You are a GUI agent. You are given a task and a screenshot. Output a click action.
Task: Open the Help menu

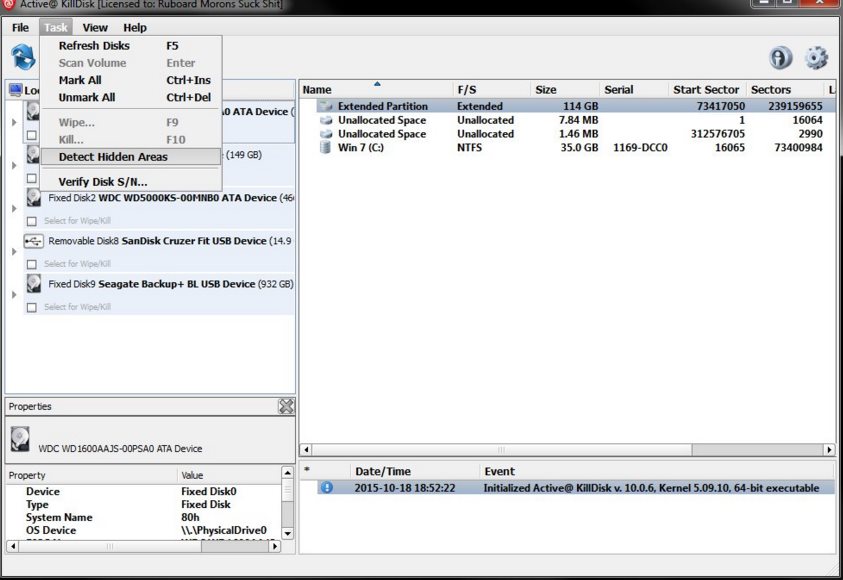(x=134, y=27)
